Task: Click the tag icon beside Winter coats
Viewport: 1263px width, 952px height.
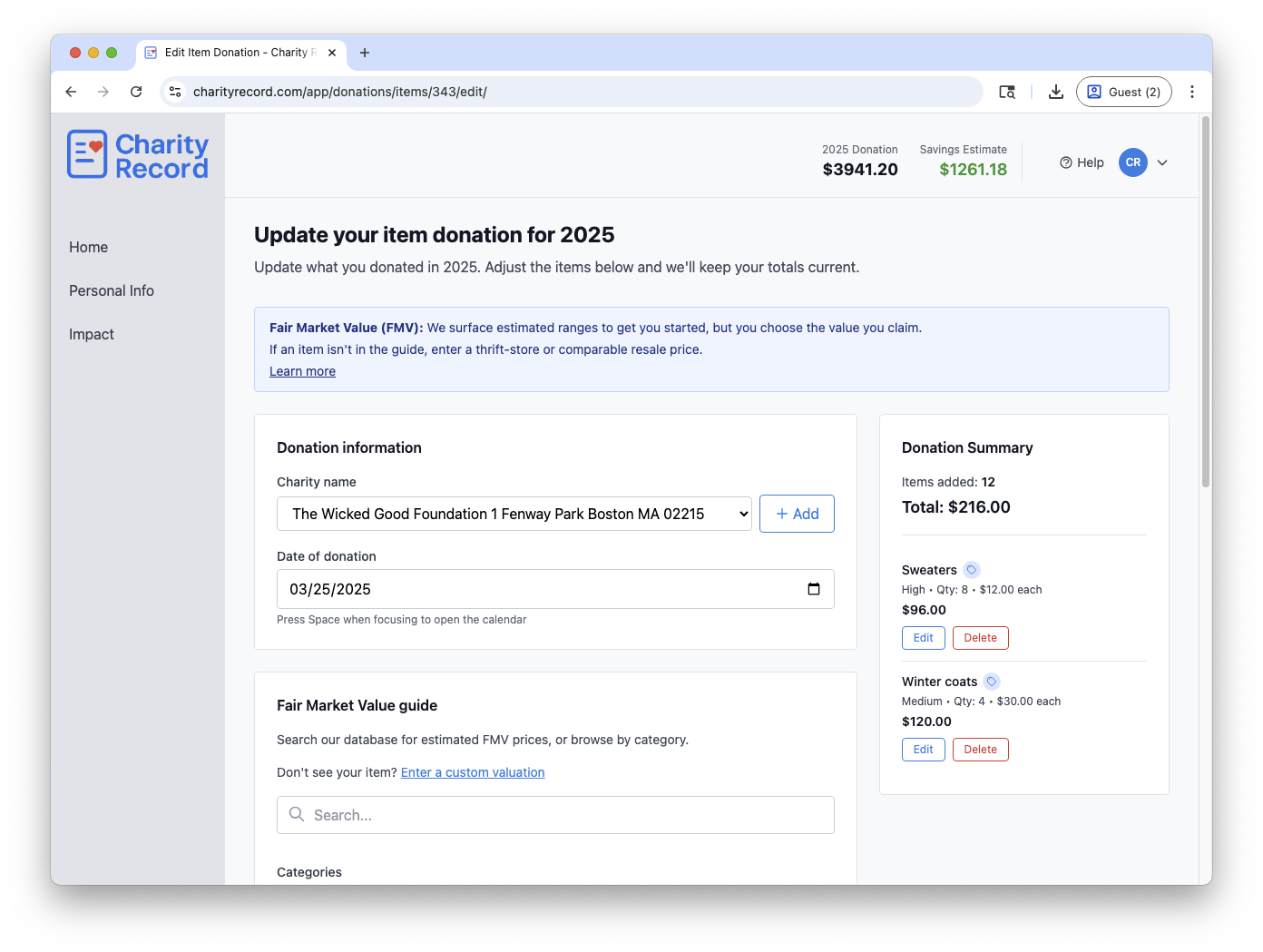Action: (x=992, y=682)
